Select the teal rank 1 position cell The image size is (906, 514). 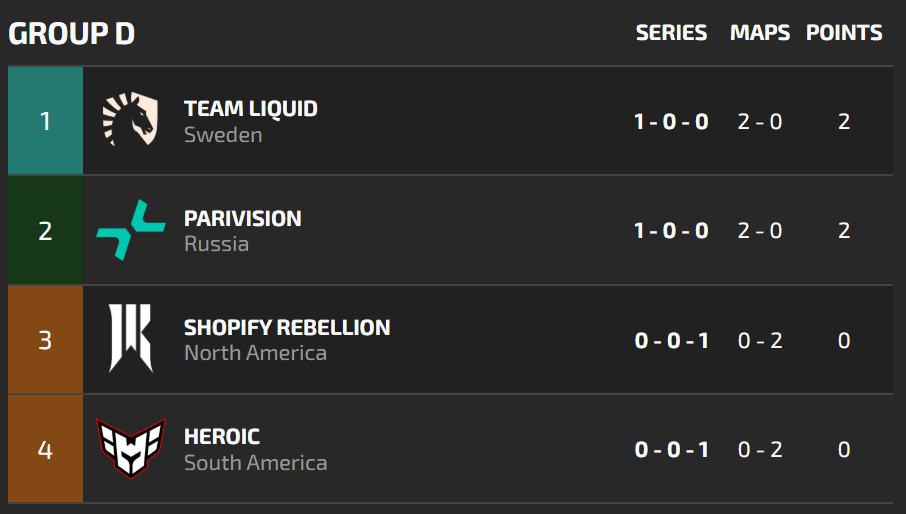coord(45,121)
